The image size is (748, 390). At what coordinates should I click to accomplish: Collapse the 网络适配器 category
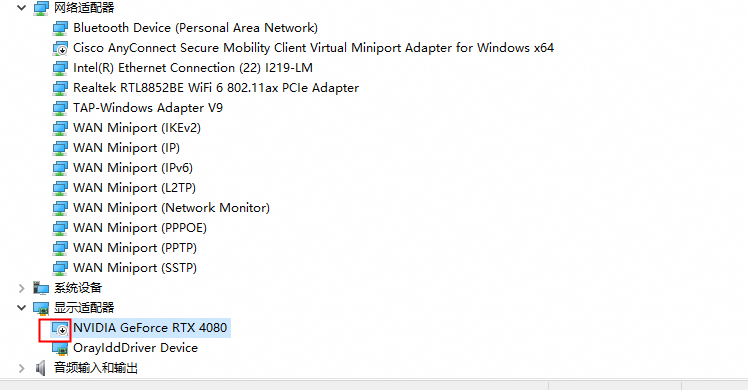click(x=21, y=8)
